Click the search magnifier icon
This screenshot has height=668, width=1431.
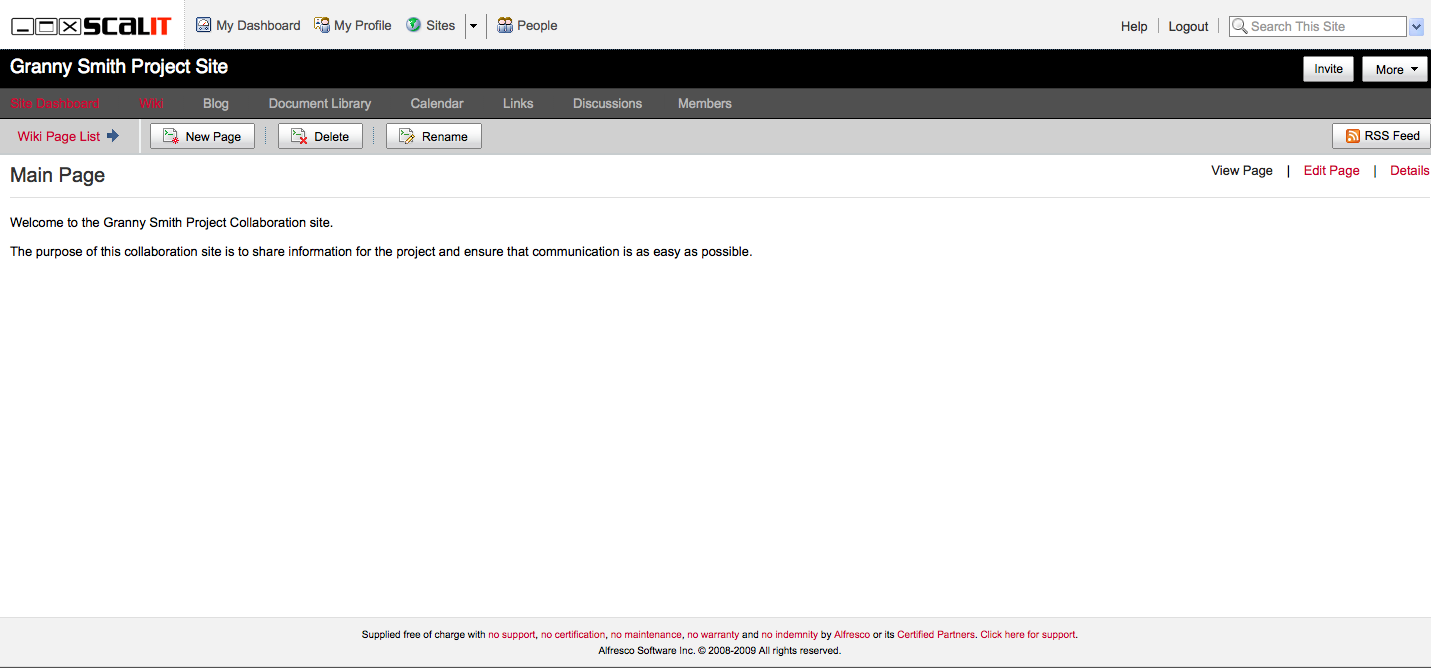coord(1240,26)
